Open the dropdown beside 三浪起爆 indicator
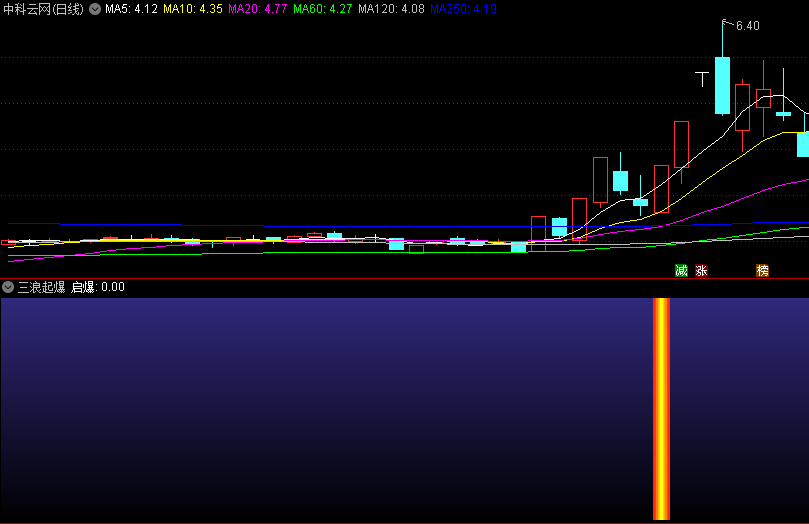 tap(8, 287)
